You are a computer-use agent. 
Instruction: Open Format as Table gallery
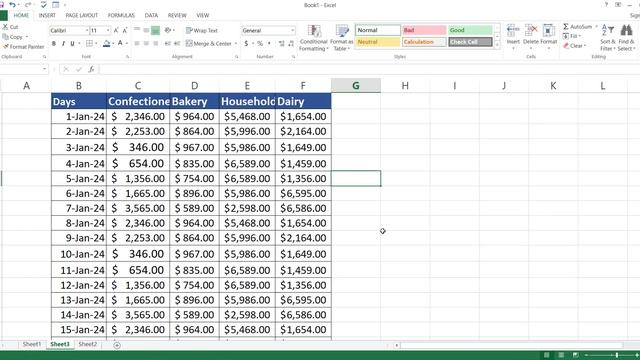click(342, 38)
